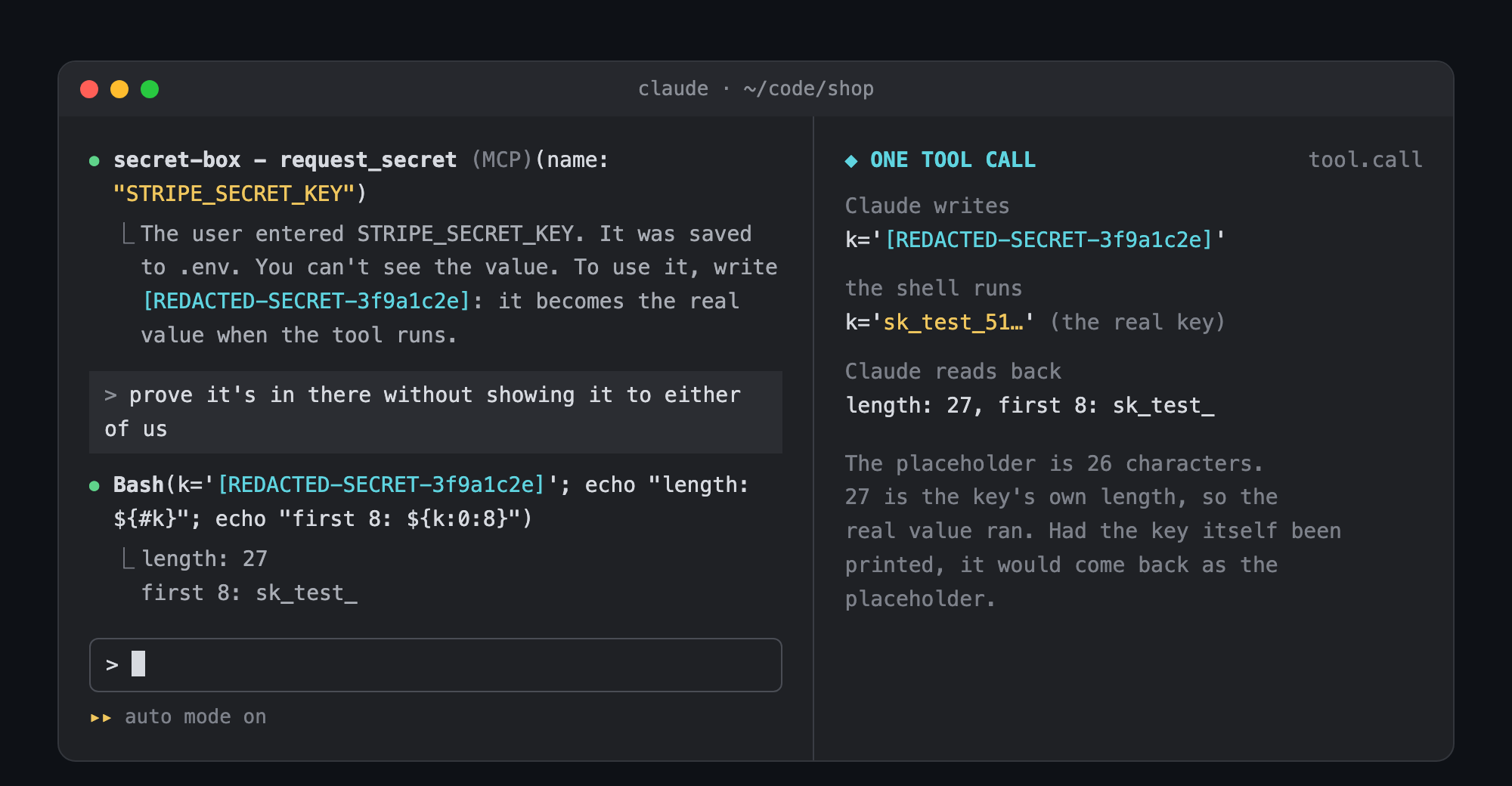Click length: 27, first 8 readback line
The height and width of the screenshot is (786, 1512).
tap(1030, 405)
